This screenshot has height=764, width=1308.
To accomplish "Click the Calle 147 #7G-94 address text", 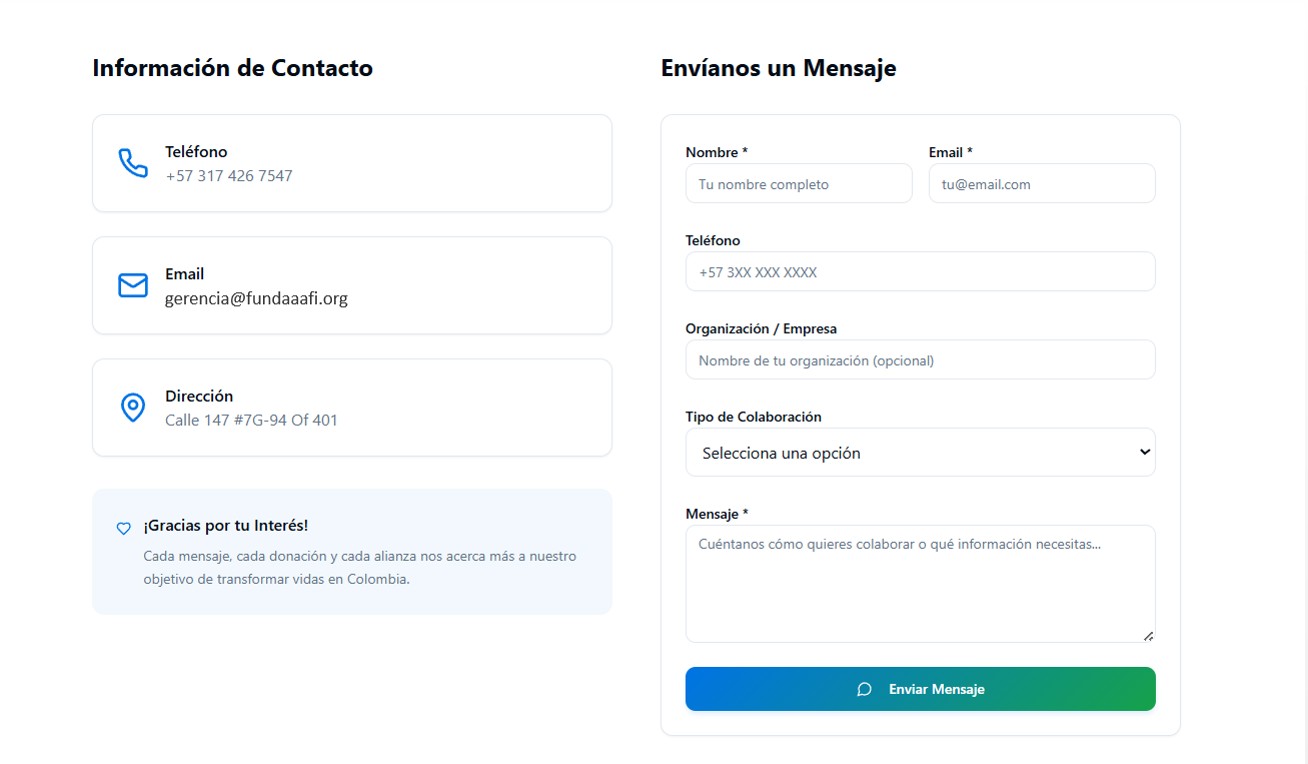I will click(x=251, y=420).
